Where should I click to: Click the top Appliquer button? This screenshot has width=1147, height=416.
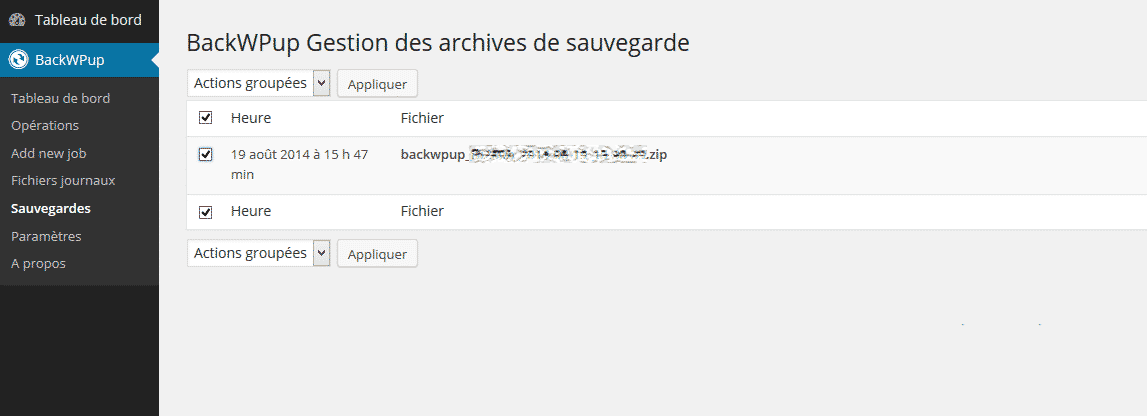377,83
